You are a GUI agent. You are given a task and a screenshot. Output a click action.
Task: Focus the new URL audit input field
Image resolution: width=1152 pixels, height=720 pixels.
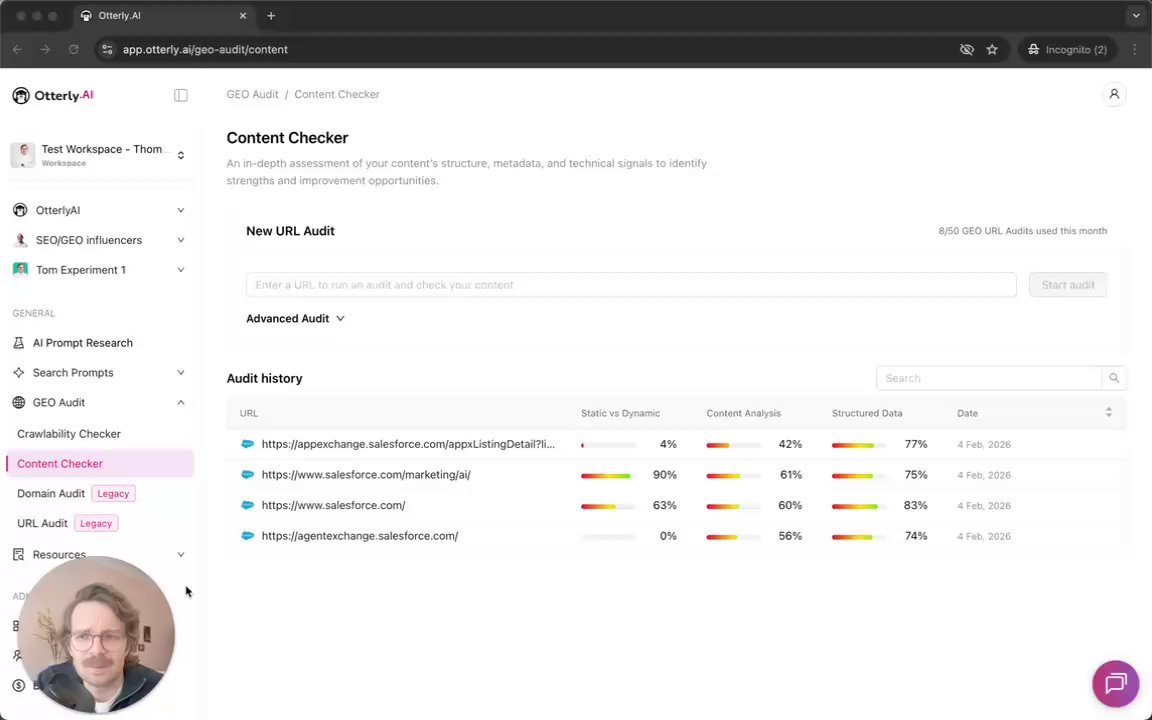630,285
